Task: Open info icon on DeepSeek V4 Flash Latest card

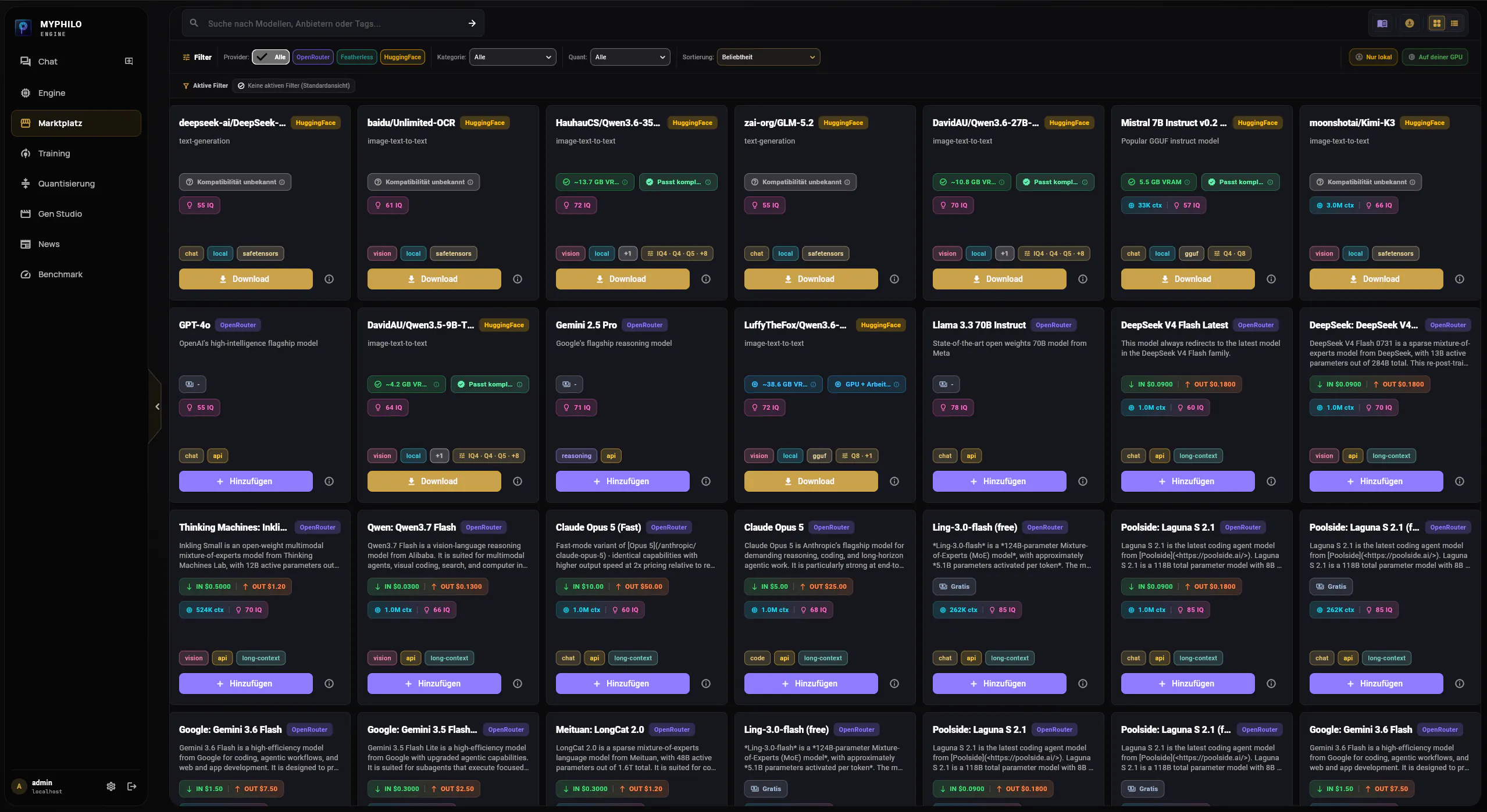Action: pyautogui.click(x=1271, y=481)
